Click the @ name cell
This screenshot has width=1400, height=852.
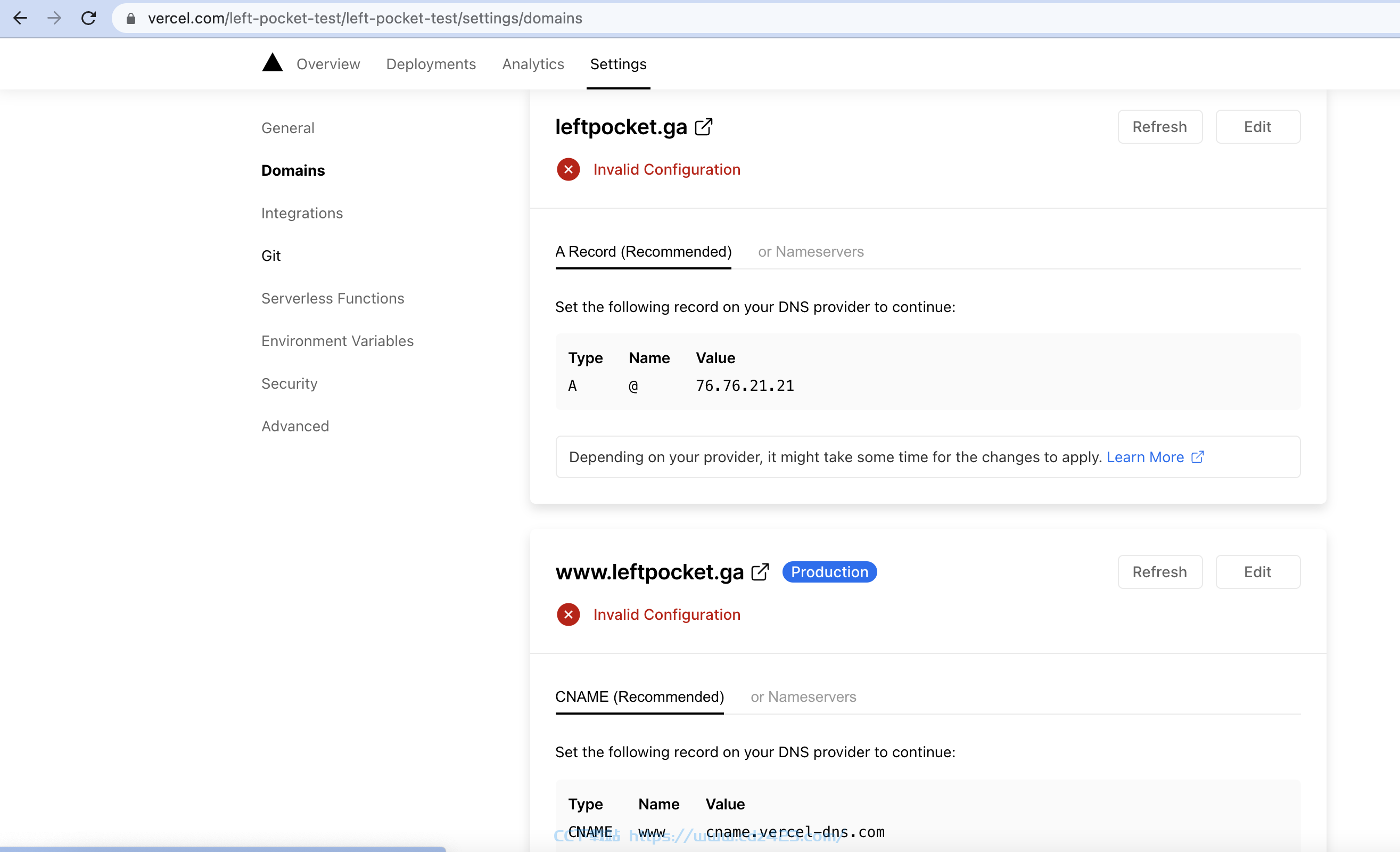point(633,386)
